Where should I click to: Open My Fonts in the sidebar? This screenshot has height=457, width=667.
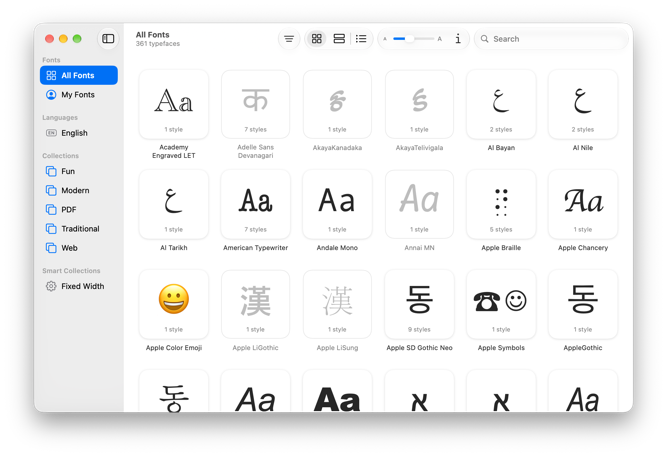(x=79, y=94)
